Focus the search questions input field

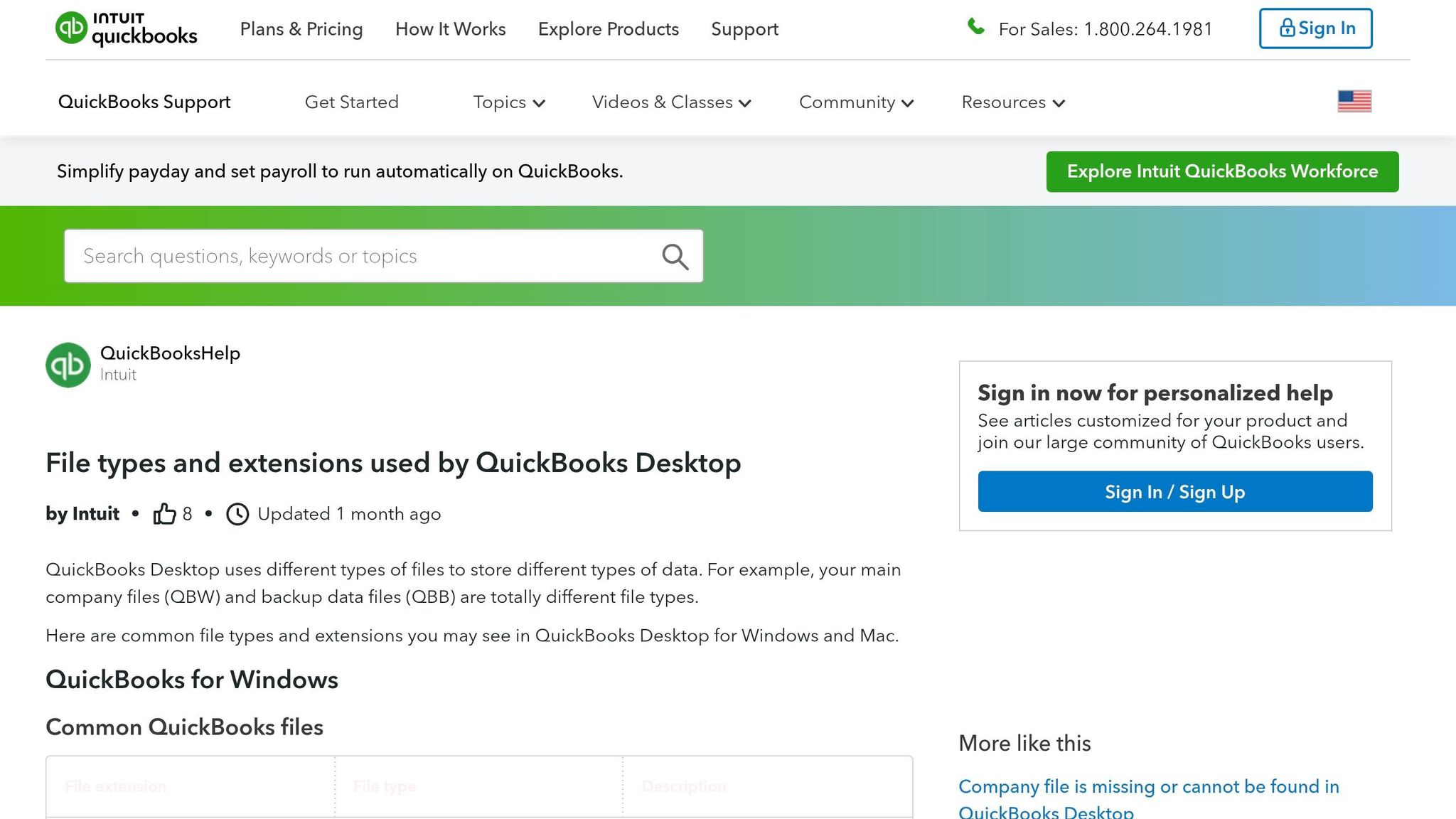[x=384, y=256]
